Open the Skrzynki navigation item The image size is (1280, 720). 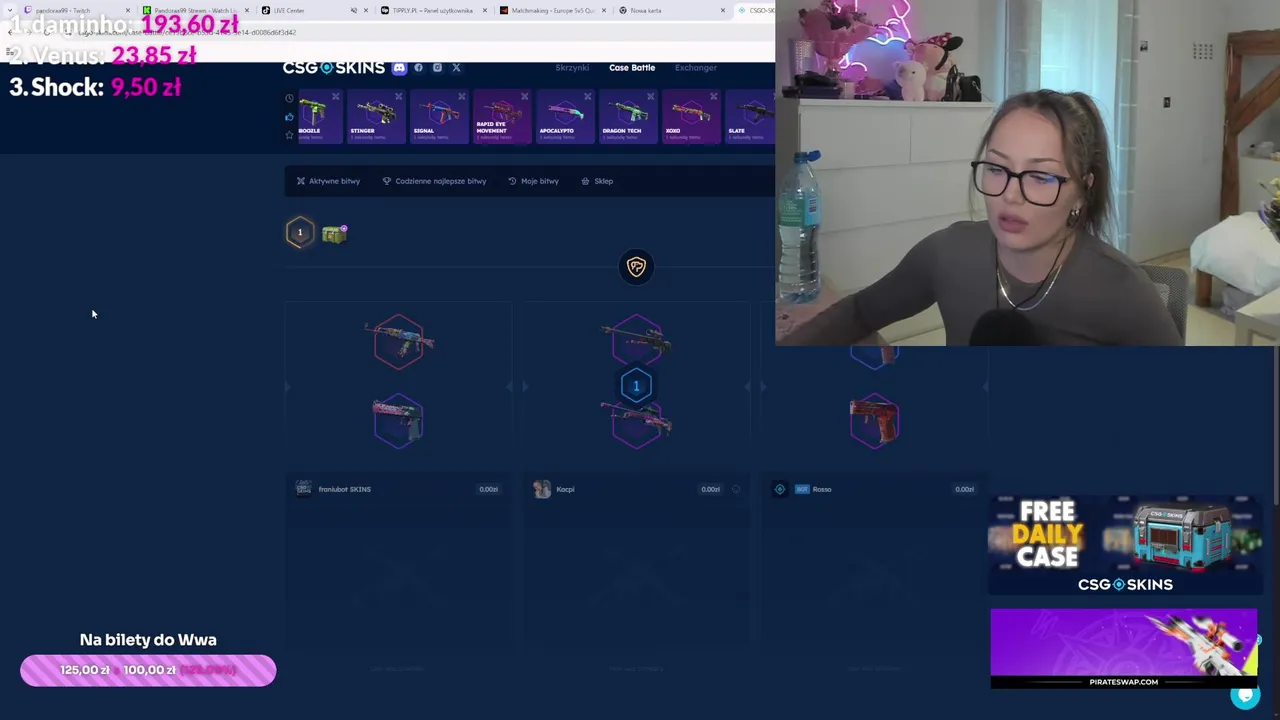572,68
